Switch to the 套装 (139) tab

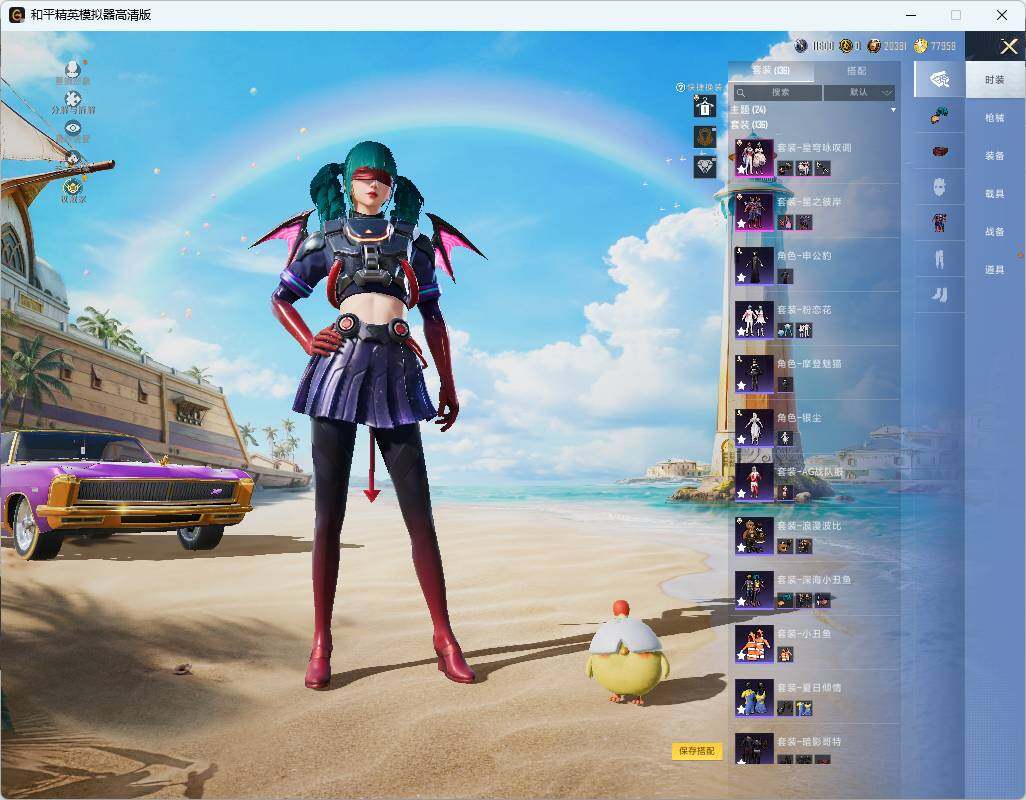pyautogui.click(x=771, y=71)
